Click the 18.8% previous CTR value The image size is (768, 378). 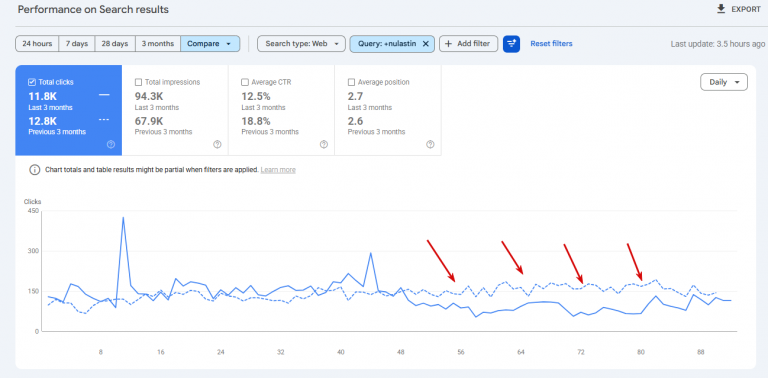coord(256,121)
